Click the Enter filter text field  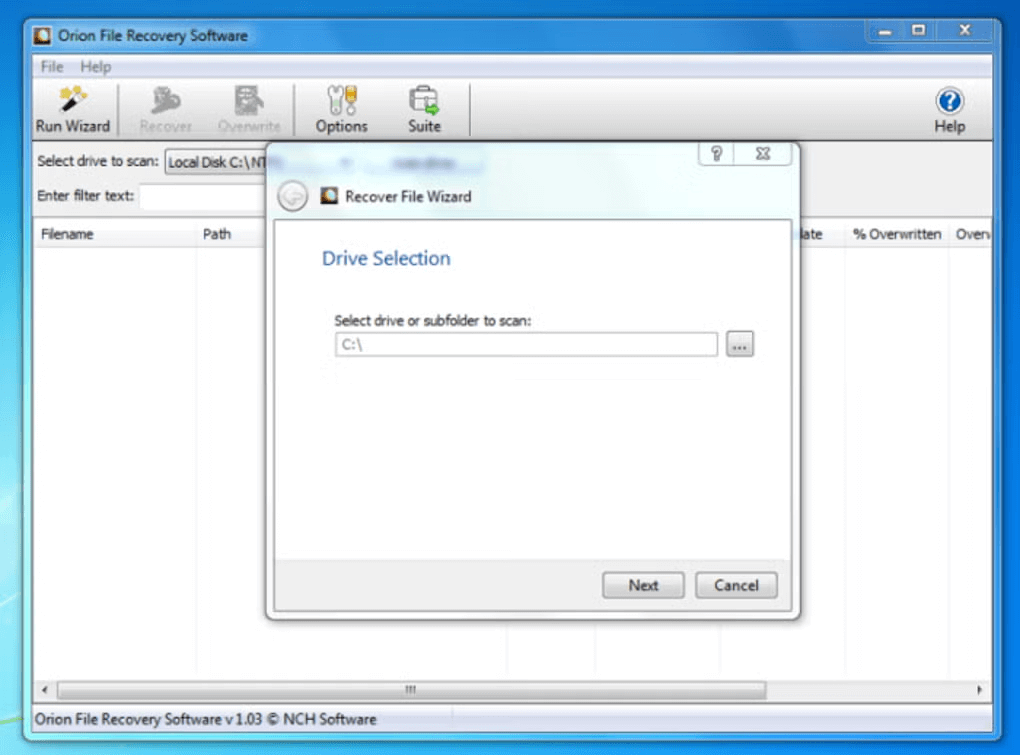202,196
